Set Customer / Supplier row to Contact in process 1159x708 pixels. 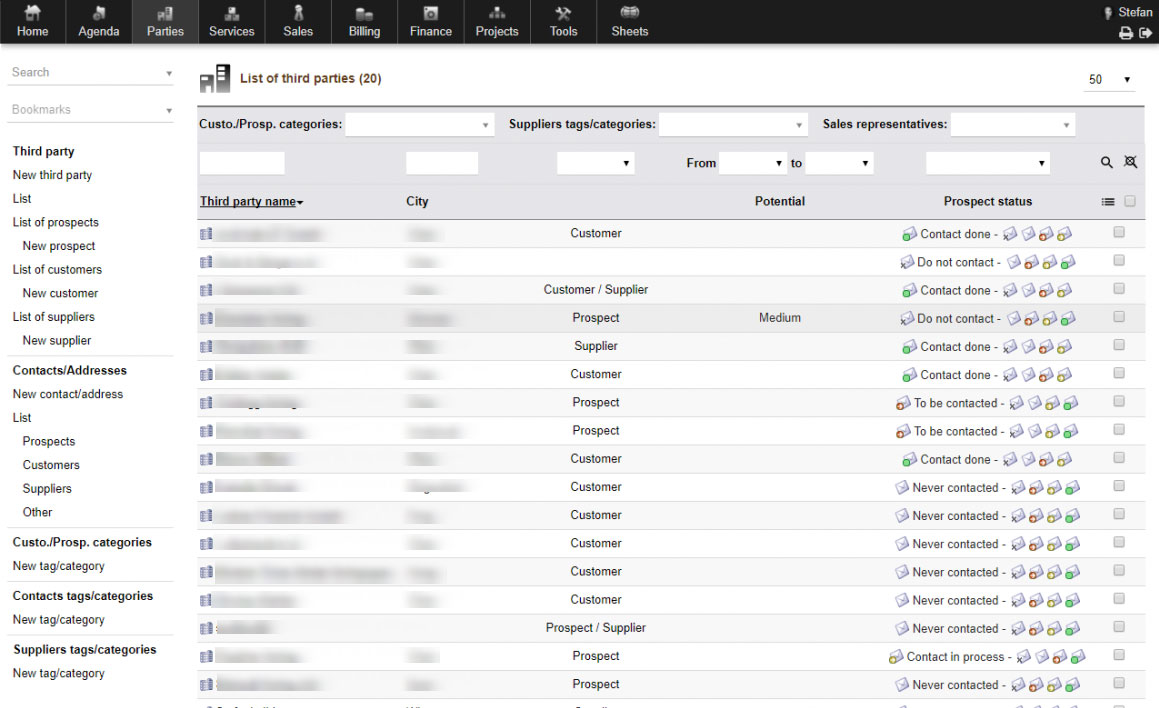1064,290
